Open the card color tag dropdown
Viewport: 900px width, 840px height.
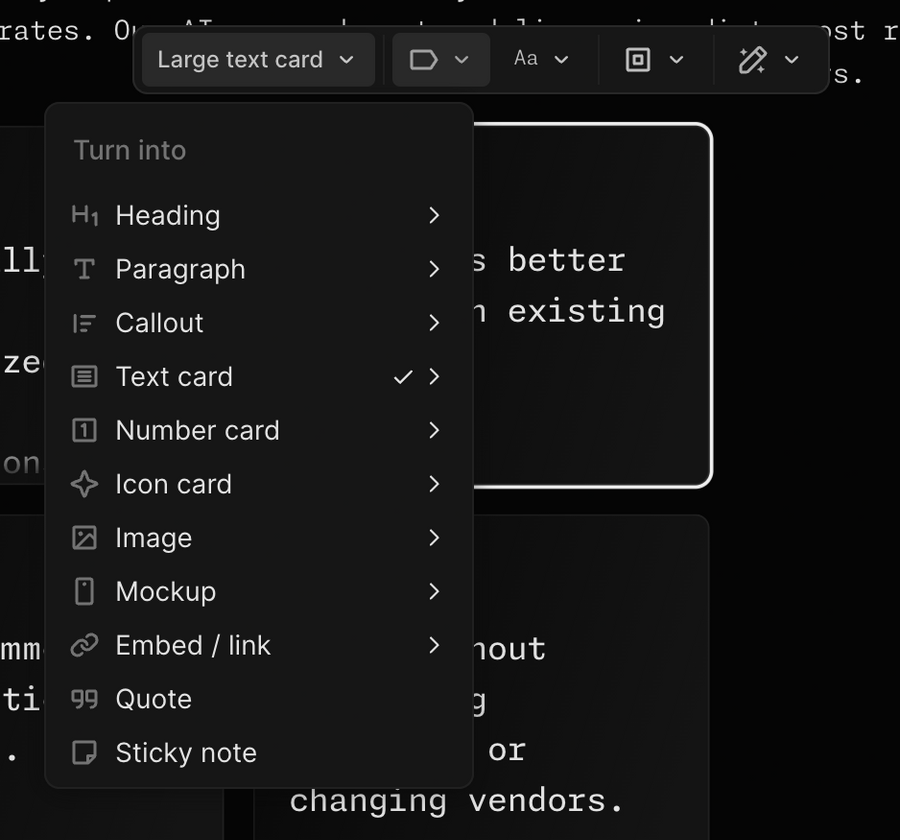(x=440, y=59)
